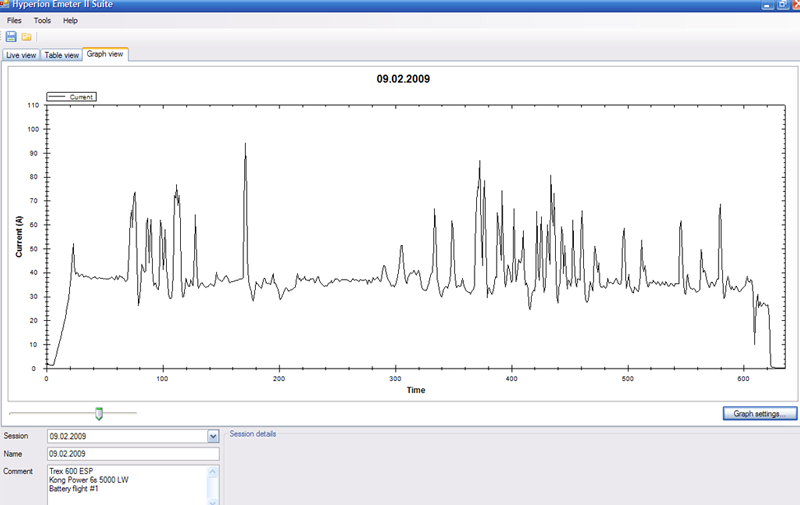The width and height of the screenshot is (800, 505).
Task: Expand the Session dropdown arrow
Action: [212, 436]
